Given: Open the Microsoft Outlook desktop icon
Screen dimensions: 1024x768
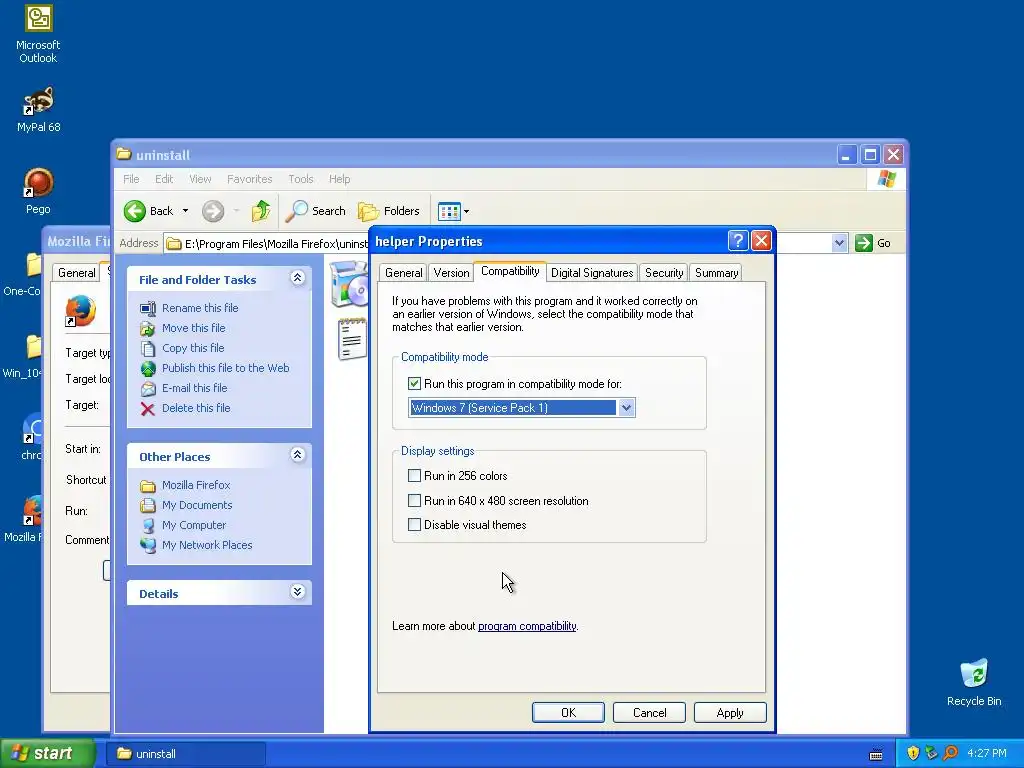Looking at the screenshot, I should click(38, 34).
